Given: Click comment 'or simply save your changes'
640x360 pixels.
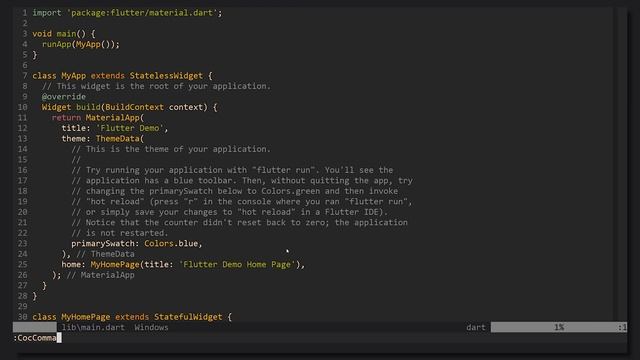Looking at the screenshot, I should [229, 212].
